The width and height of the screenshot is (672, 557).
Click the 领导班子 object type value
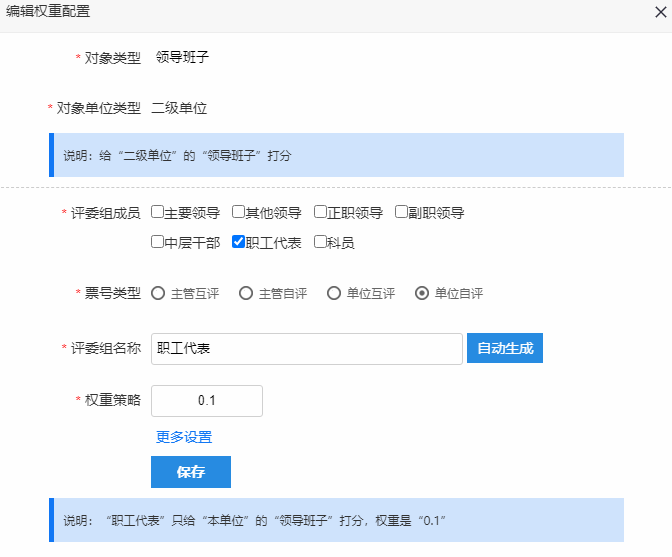coord(182,57)
